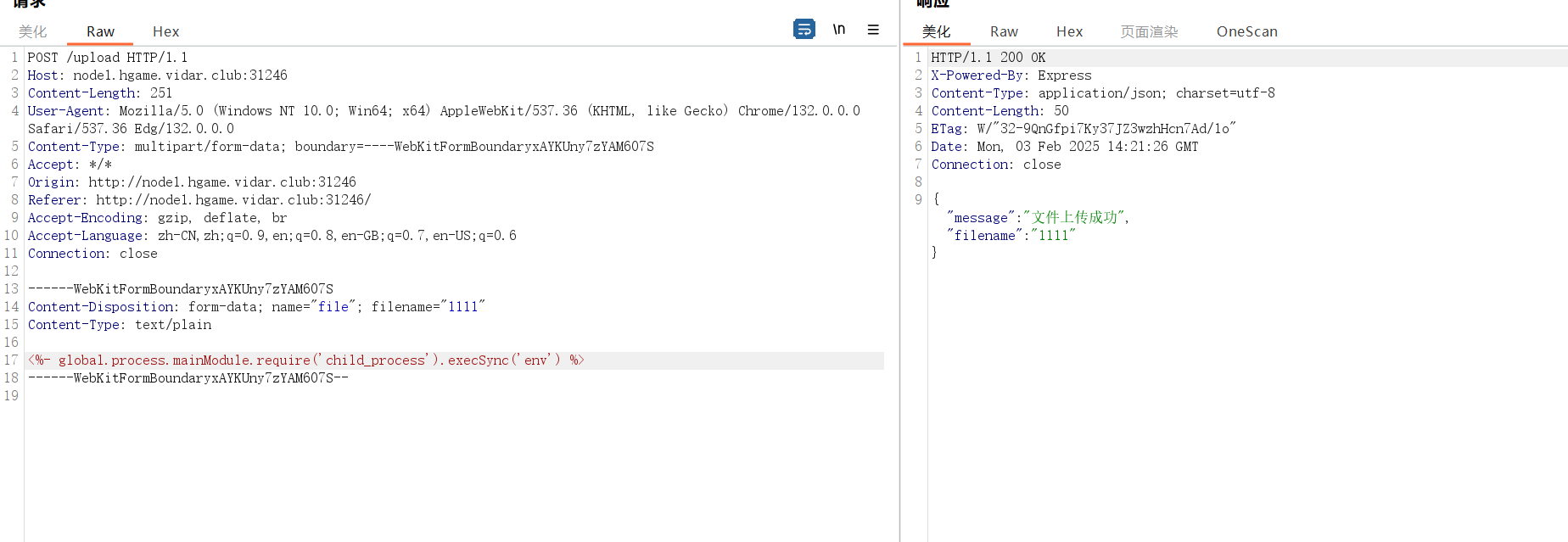The width and height of the screenshot is (1568, 542).
Task: Switch request view to 美化 tab
Action: coord(33,31)
